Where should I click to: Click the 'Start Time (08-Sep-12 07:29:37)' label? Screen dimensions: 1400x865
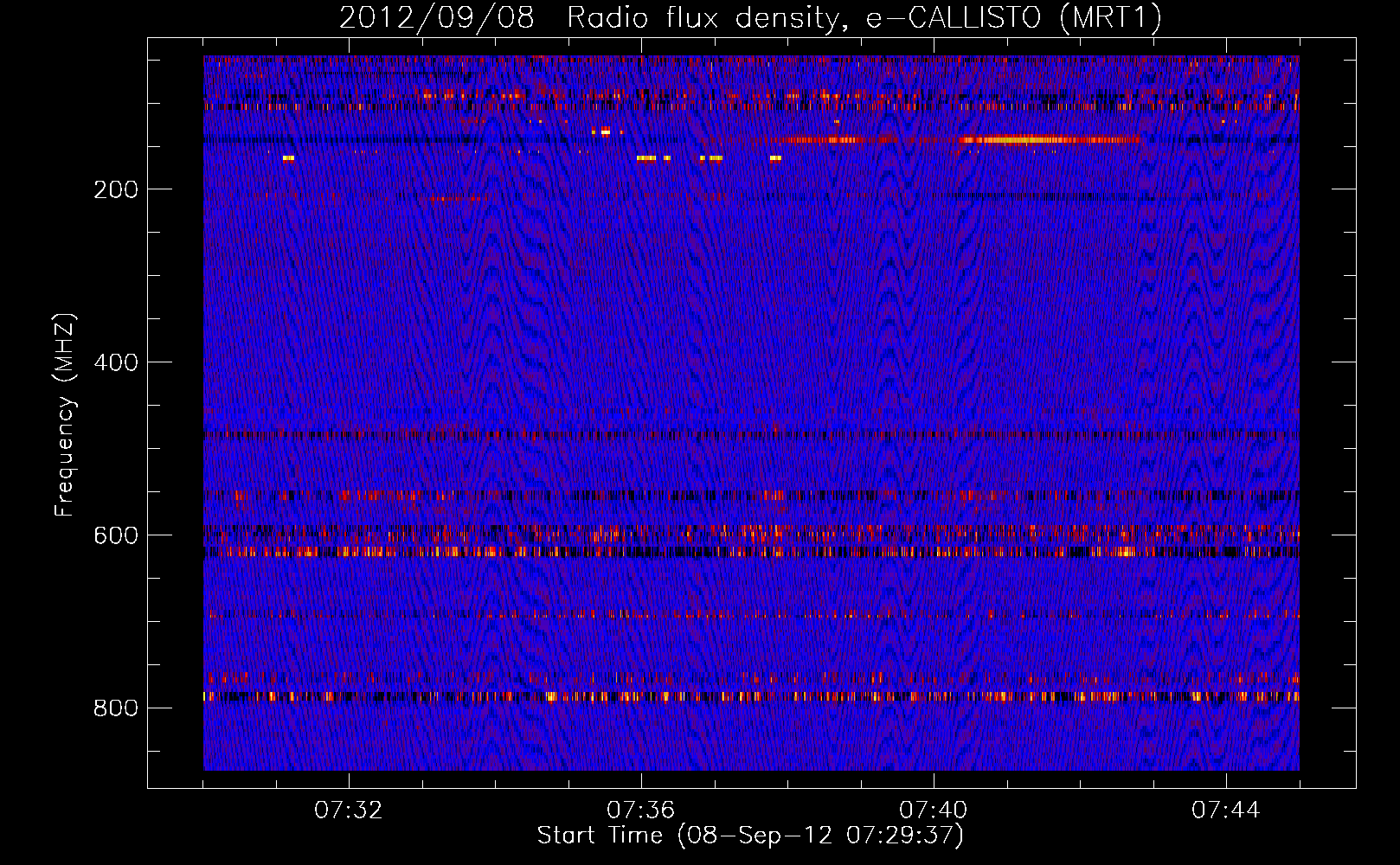tap(750, 836)
